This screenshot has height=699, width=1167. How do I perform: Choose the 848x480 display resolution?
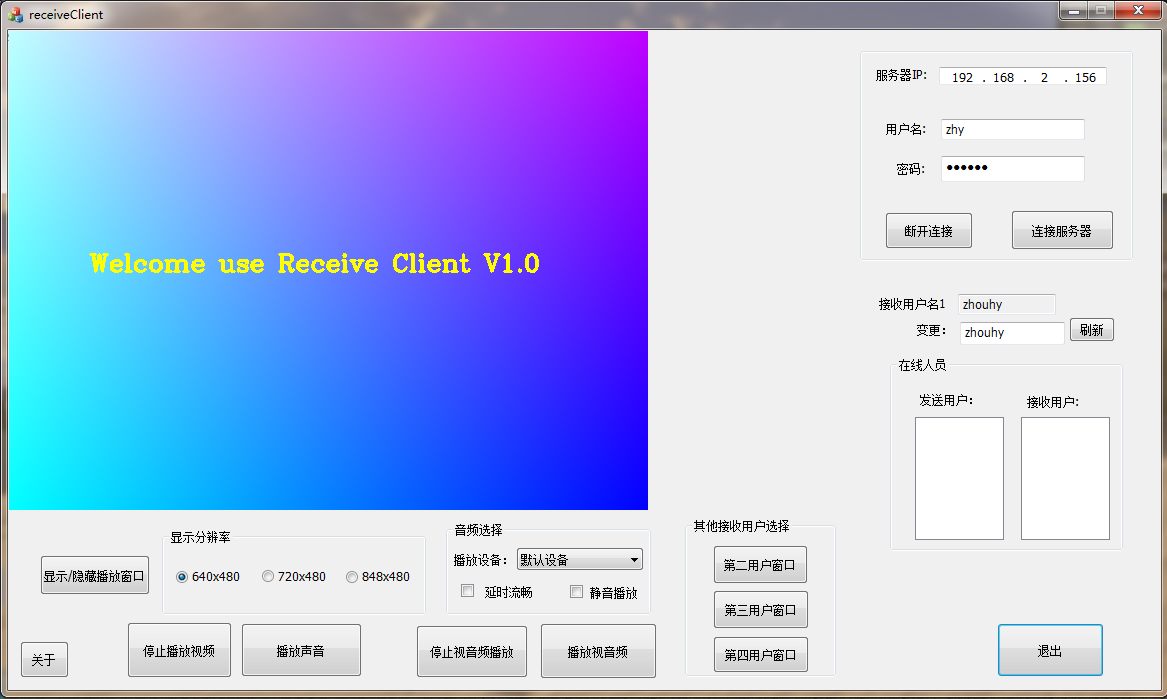pyautogui.click(x=352, y=577)
